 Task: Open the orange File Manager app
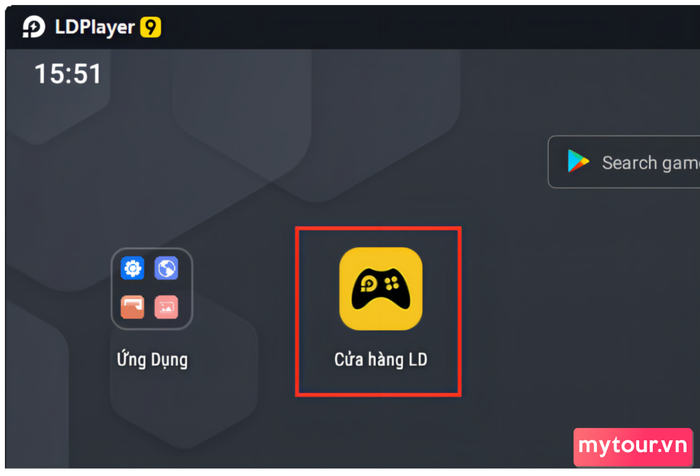[x=133, y=307]
